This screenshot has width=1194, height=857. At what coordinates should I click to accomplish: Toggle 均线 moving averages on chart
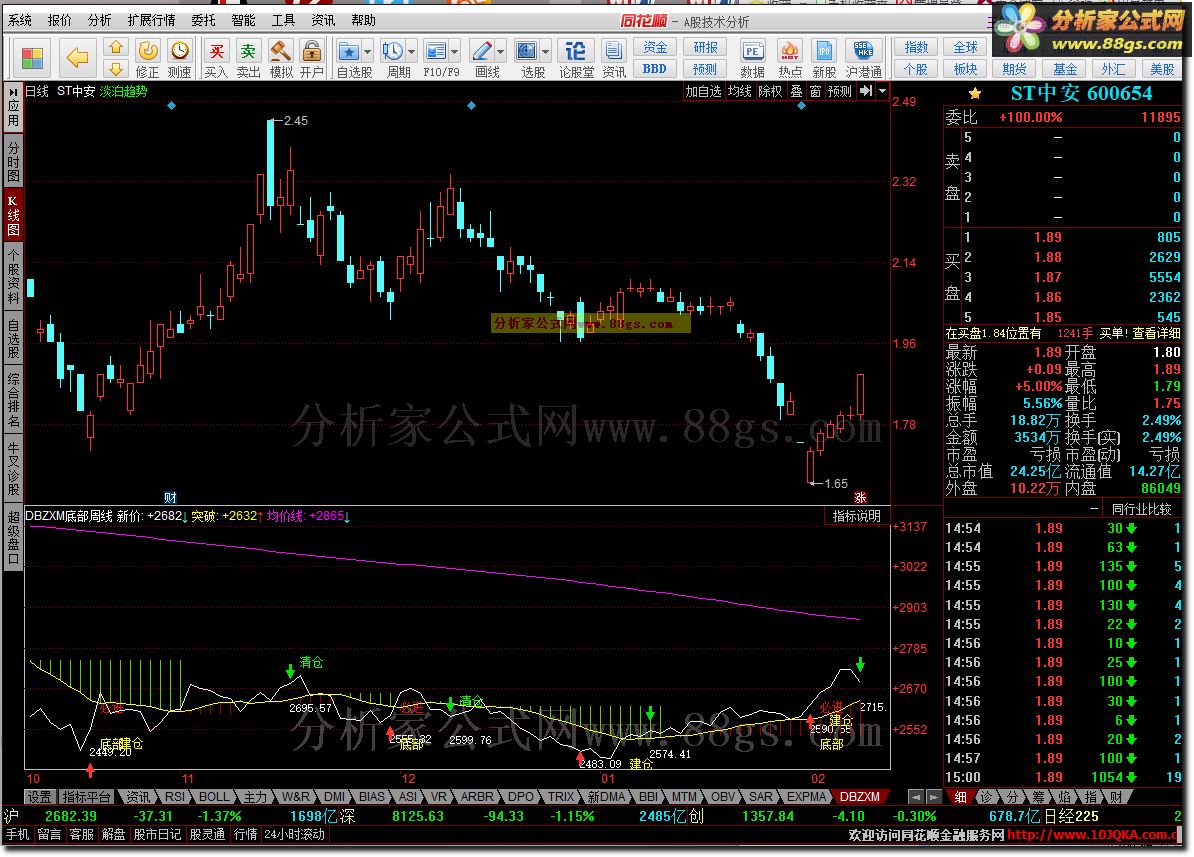pyautogui.click(x=739, y=91)
